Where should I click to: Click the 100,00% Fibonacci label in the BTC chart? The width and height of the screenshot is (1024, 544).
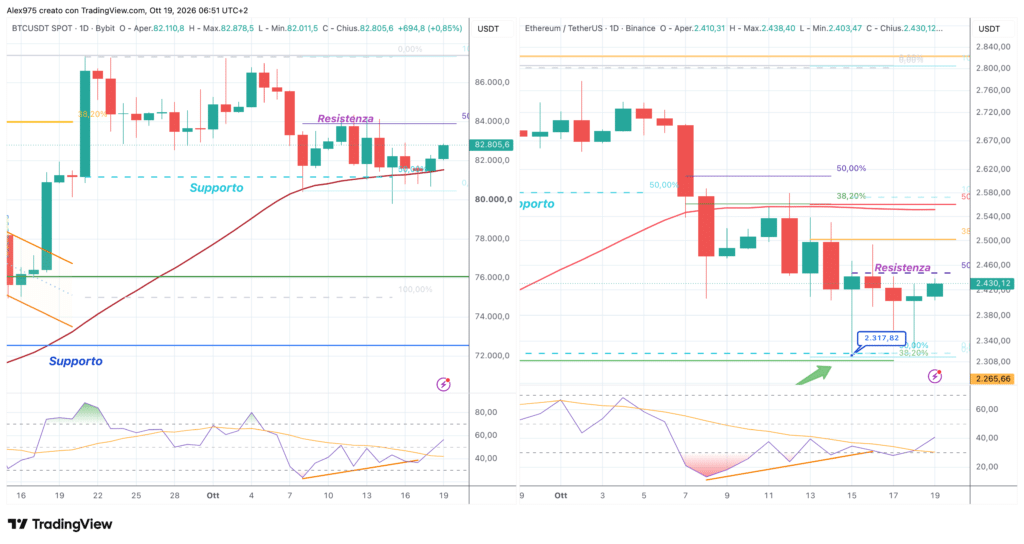415,289
